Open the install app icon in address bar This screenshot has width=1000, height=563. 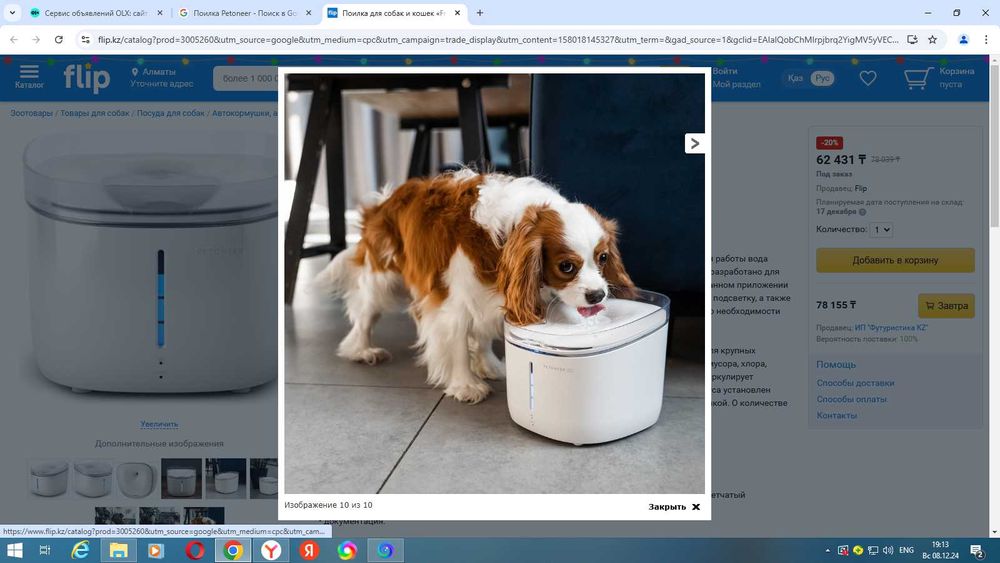coord(913,40)
